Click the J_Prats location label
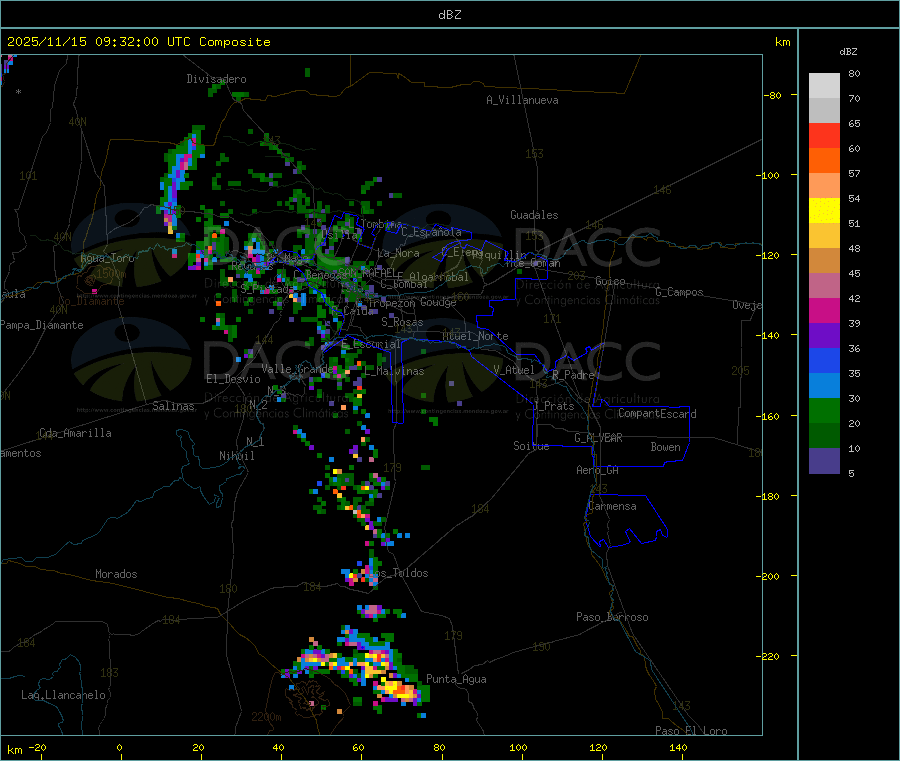Screen dimensions: 900x761 point(554,406)
